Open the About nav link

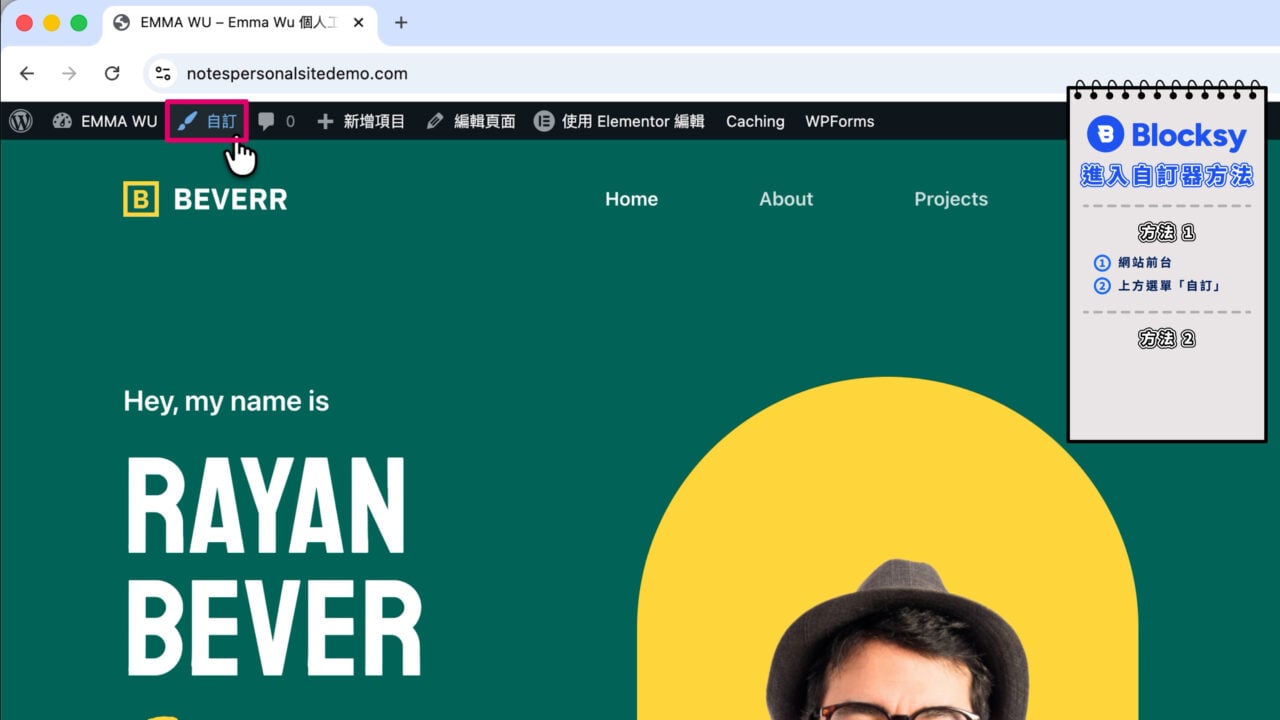pos(786,199)
